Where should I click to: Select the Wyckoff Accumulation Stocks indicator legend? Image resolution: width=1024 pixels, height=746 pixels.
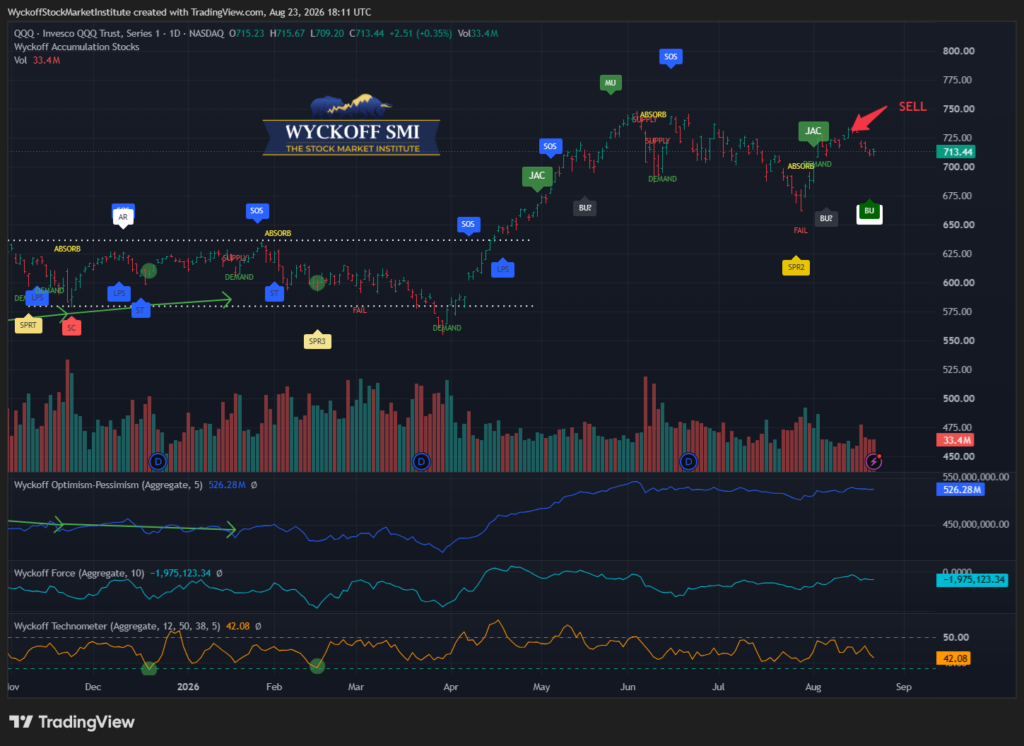click(x=76, y=47)
